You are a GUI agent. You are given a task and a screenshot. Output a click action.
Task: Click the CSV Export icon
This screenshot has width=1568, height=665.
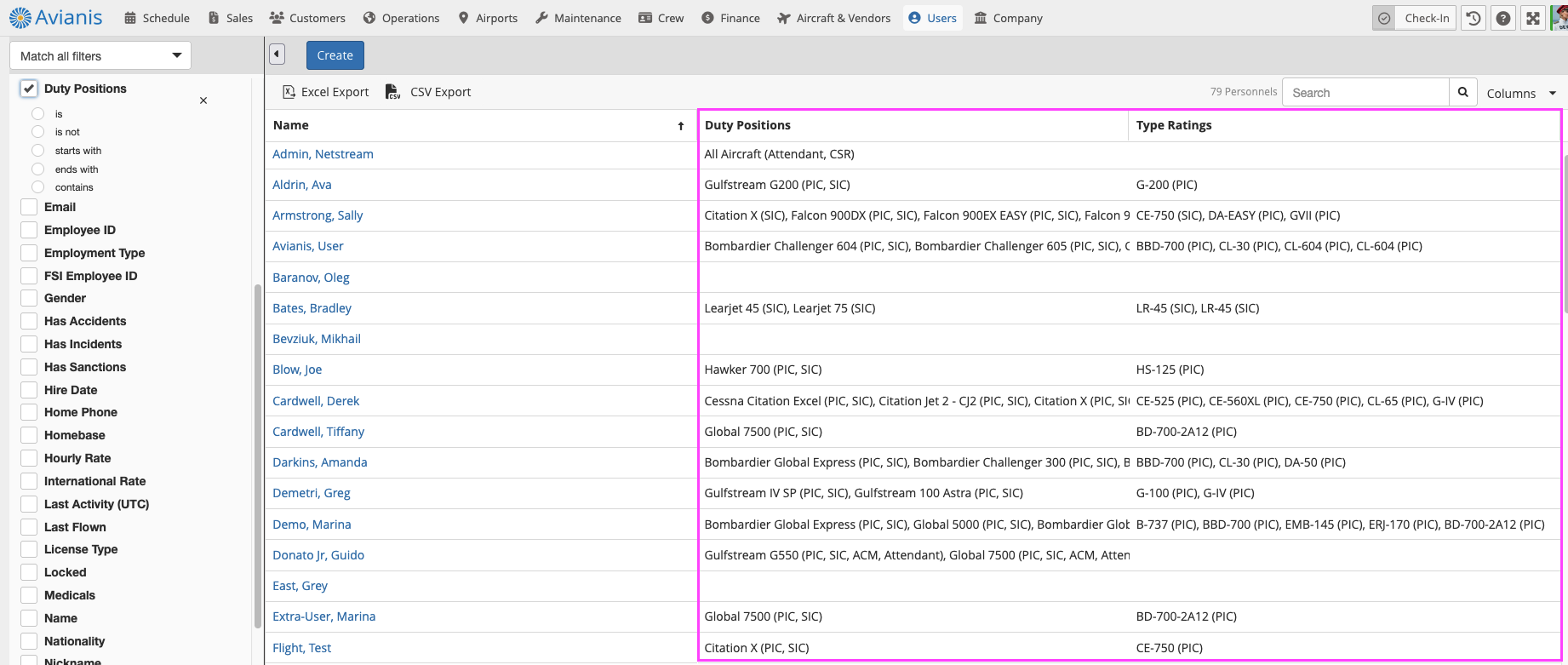click(x=392, y=92)
